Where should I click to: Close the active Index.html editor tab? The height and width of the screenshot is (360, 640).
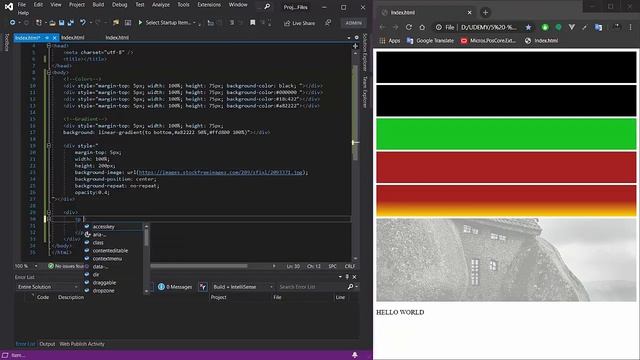click(x=54, y=38)
